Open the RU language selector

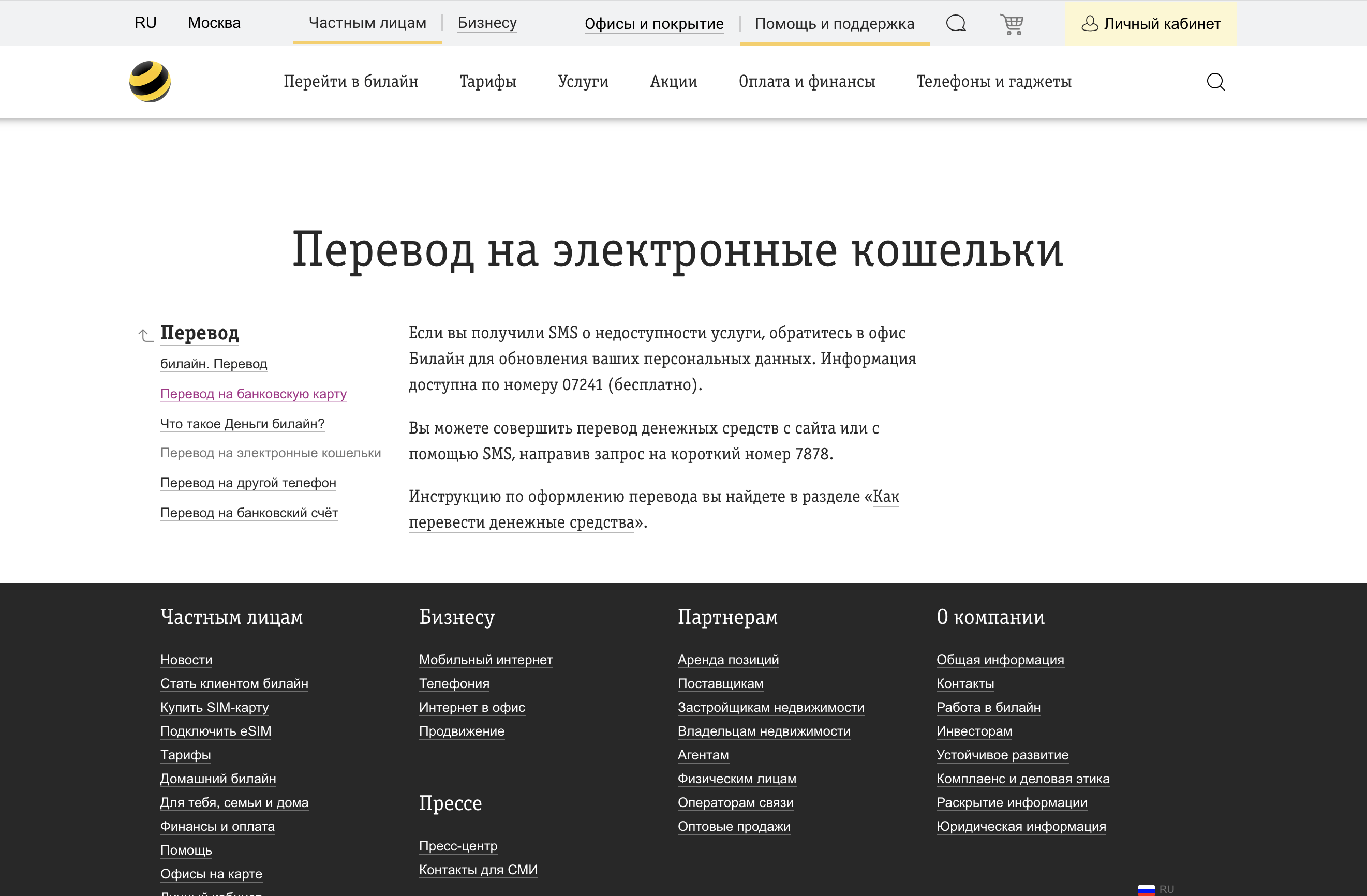(145, 22)
